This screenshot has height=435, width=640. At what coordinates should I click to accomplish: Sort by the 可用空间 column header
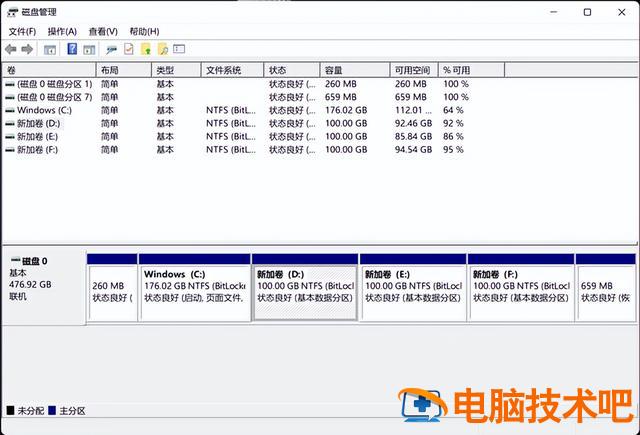(414, 70)
